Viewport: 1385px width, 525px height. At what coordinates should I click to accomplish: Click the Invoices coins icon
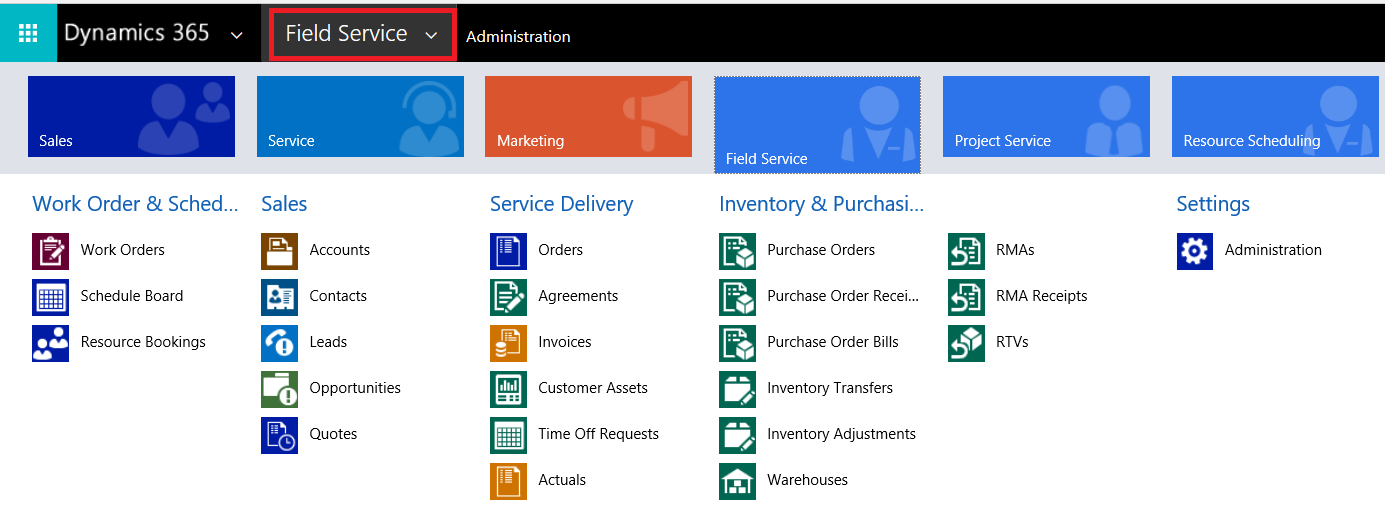508,343
